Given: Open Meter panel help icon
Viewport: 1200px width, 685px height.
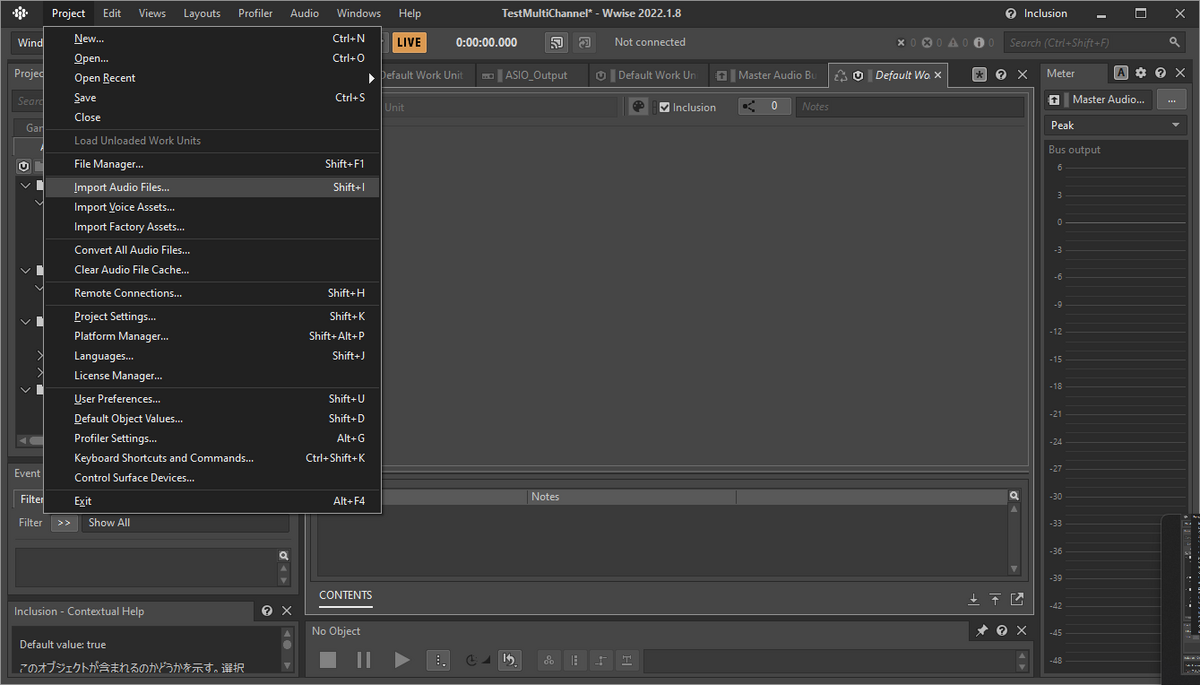Looking at the screenshot, I should click(1160, 73).
